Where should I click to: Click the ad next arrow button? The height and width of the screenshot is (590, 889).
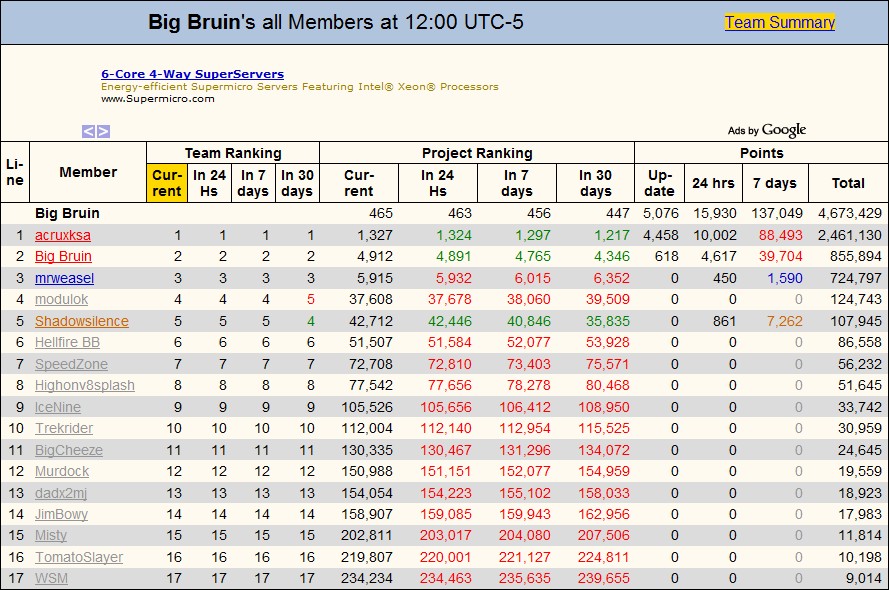point(103,131)
